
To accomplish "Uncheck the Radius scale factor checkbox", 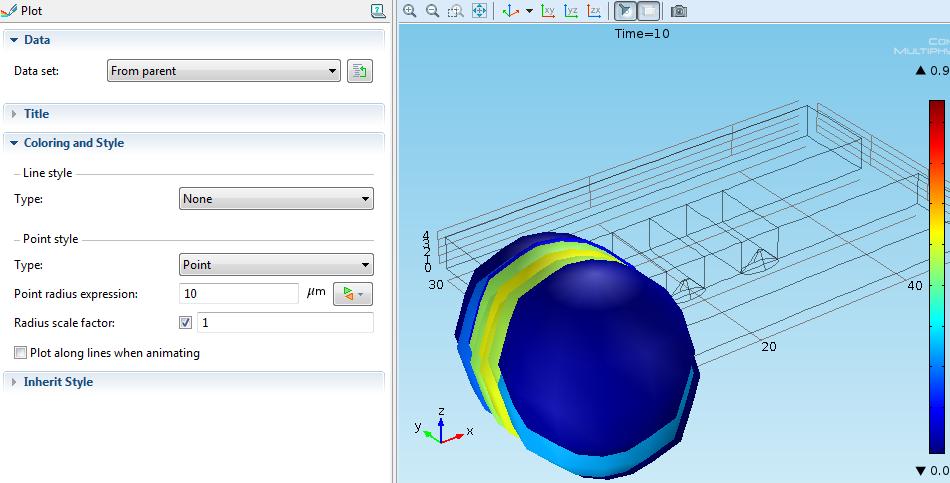I will [185, 323].
